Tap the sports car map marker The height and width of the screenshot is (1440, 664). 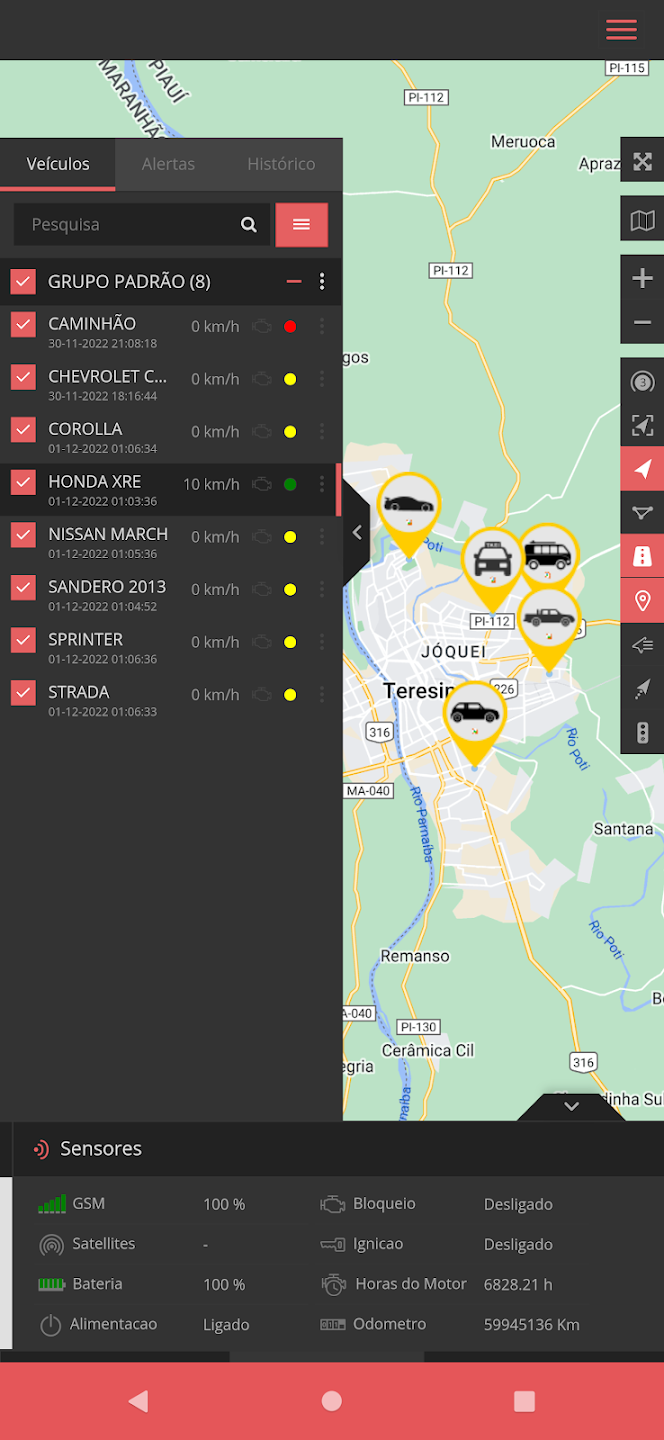pyautogui.click(x=408, y=503)
